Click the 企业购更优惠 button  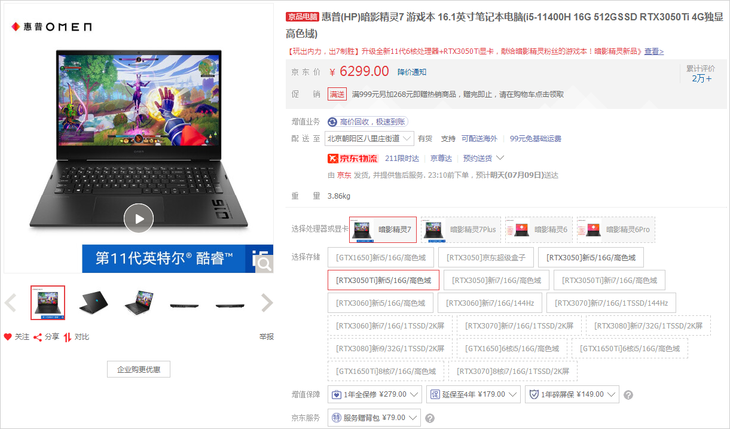(138, 370)
